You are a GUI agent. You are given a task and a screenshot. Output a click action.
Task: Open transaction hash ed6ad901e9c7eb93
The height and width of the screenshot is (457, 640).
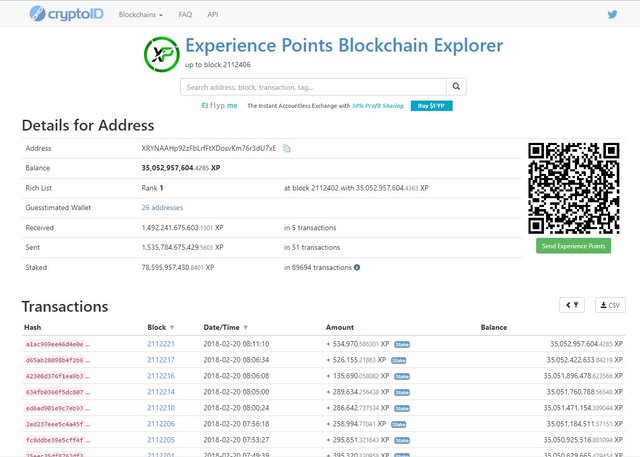pyautogui.click(x=55, y=408)
